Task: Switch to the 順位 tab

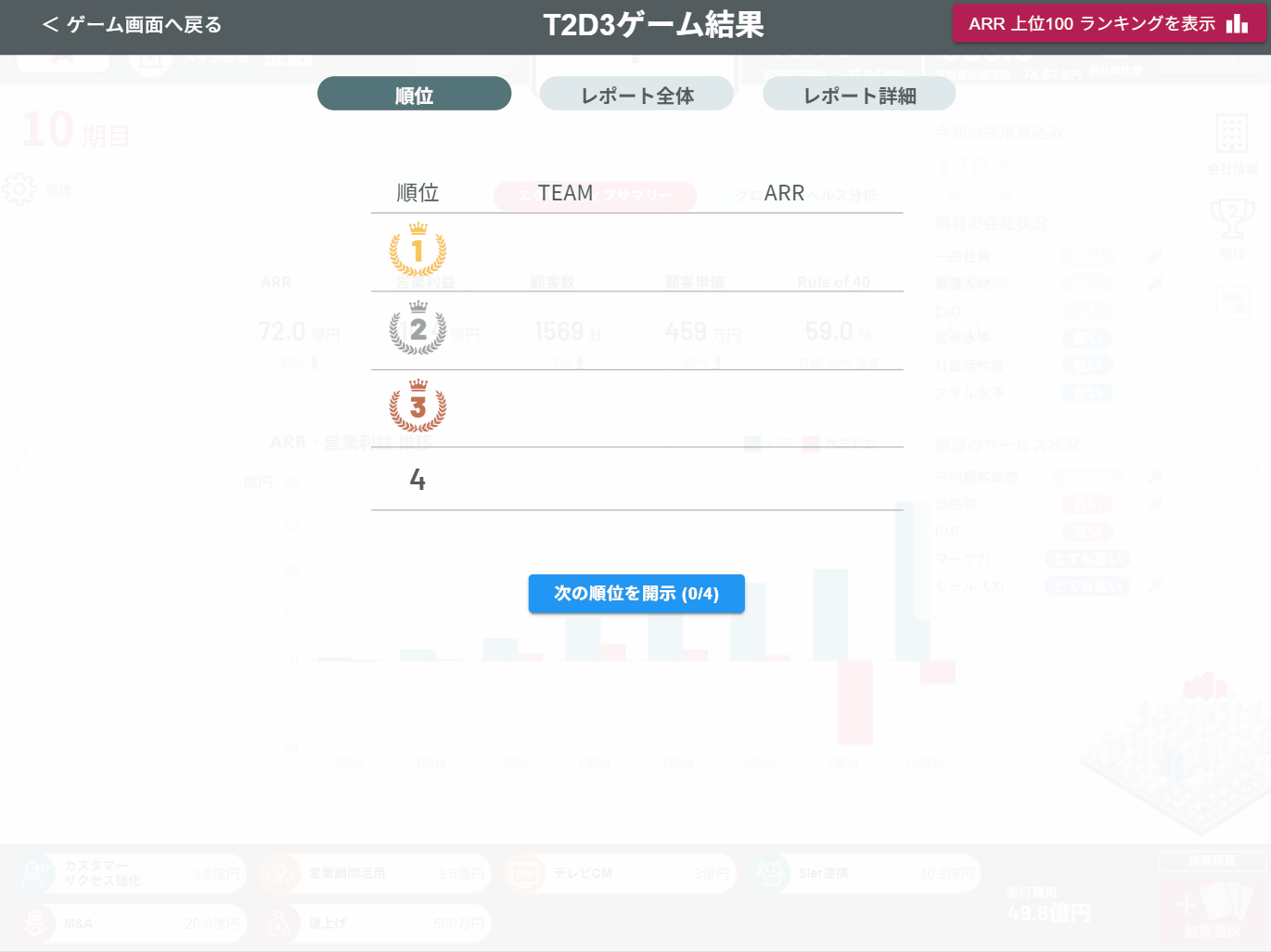Action: tap(414, 95)
